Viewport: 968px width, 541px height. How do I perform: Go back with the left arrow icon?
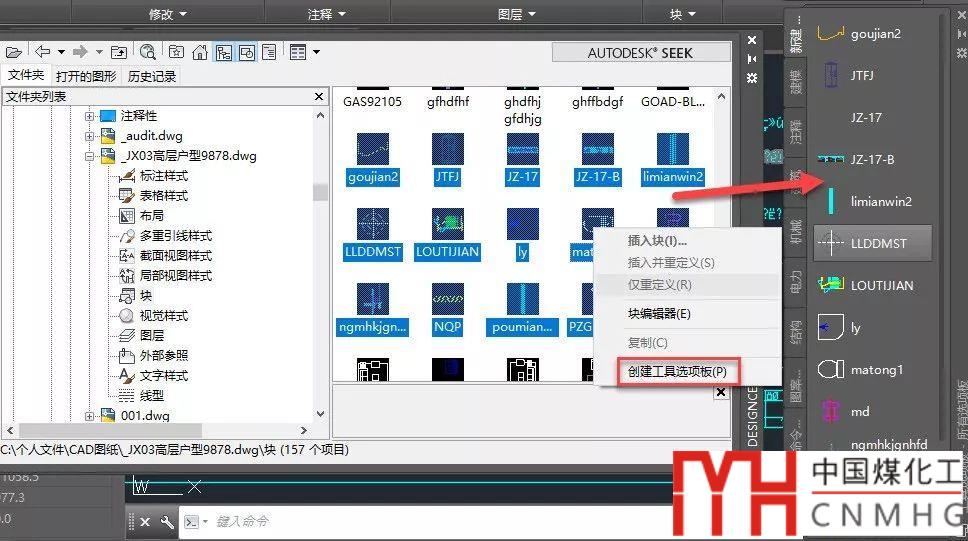(x=43, y=52)
